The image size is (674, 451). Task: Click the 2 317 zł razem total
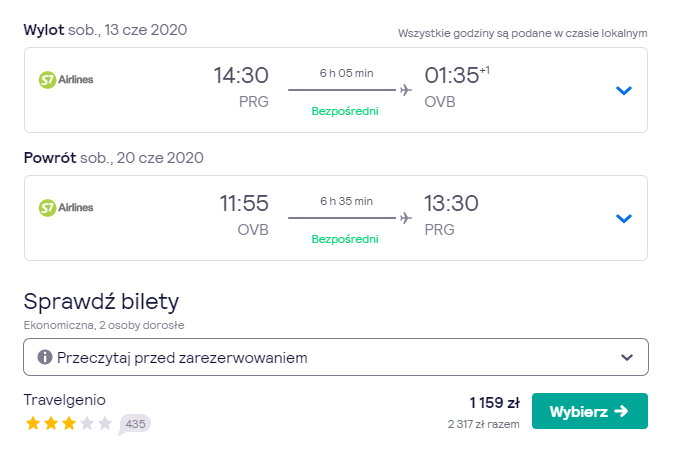pos(484,424)
